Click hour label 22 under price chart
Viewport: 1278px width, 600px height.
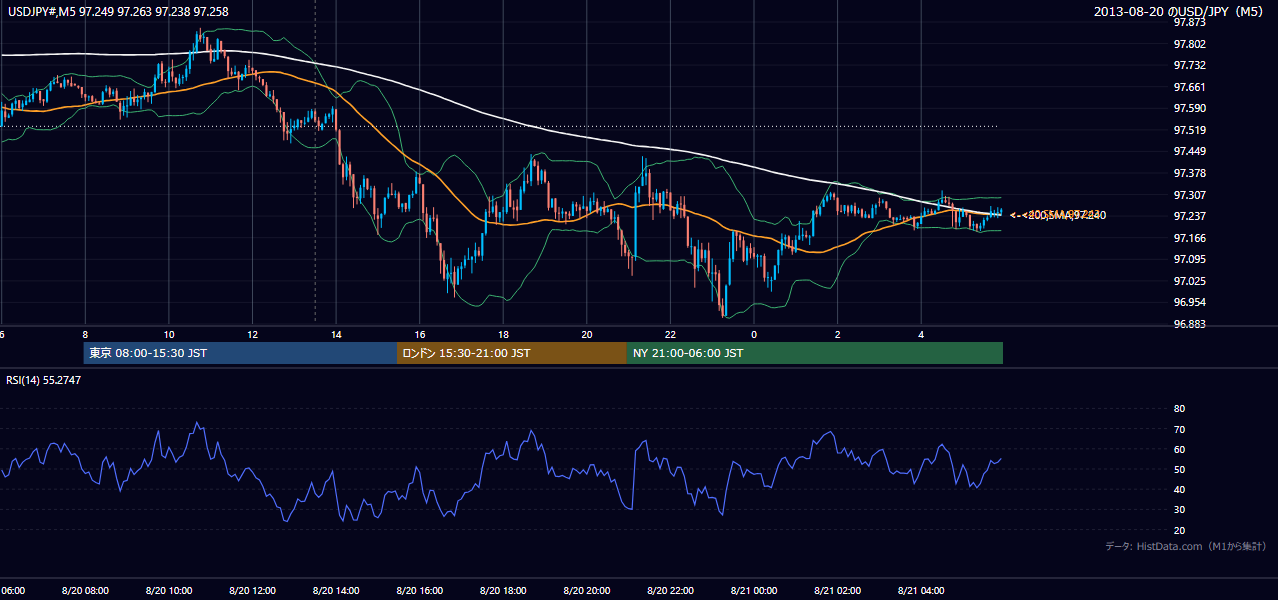point(670,335)
